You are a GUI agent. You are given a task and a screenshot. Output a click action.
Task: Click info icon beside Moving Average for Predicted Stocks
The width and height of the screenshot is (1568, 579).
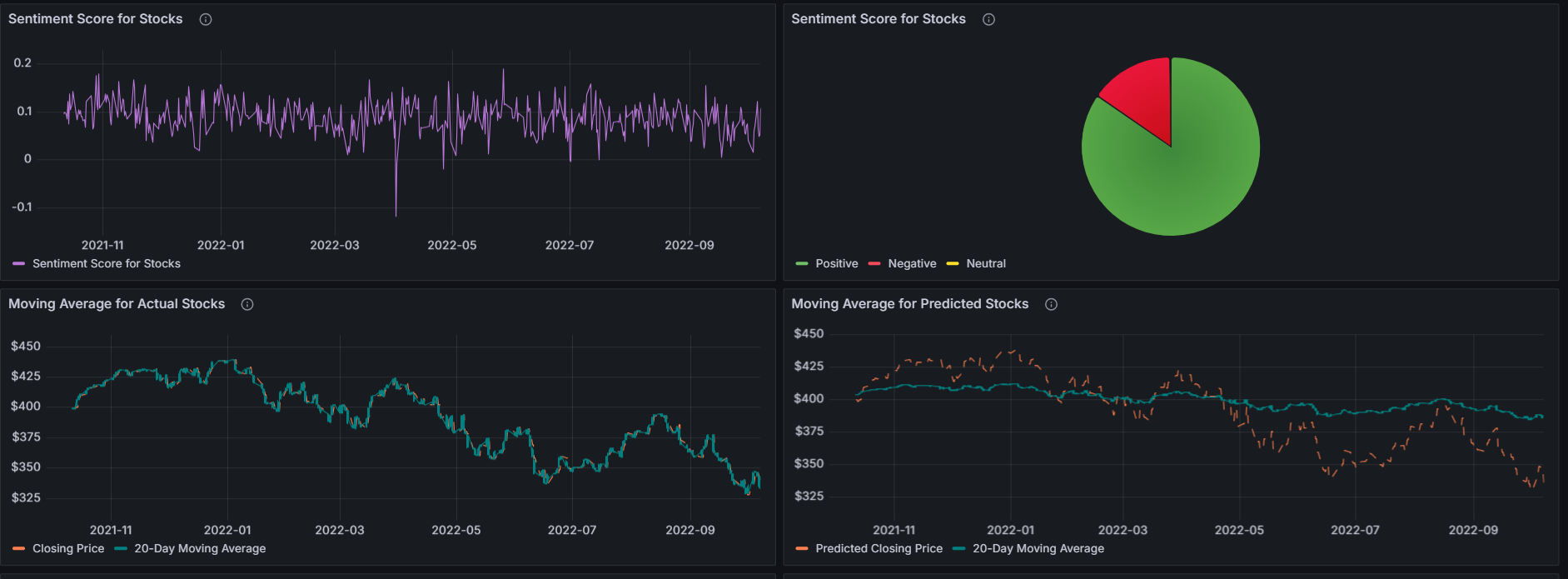1051,304
